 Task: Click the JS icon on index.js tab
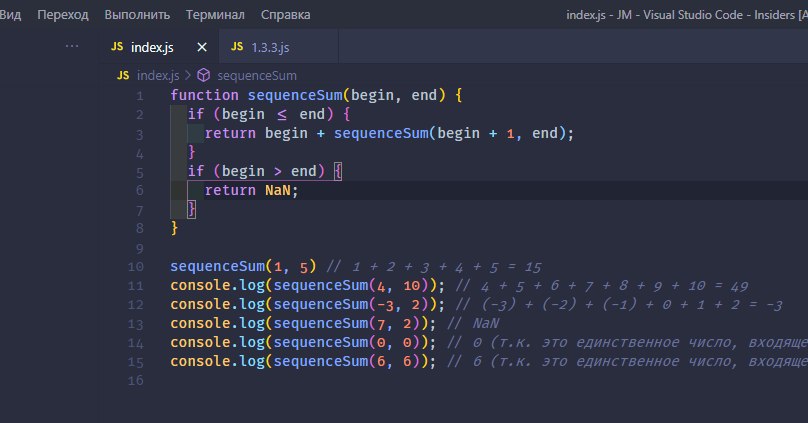(x=117, y=47)
